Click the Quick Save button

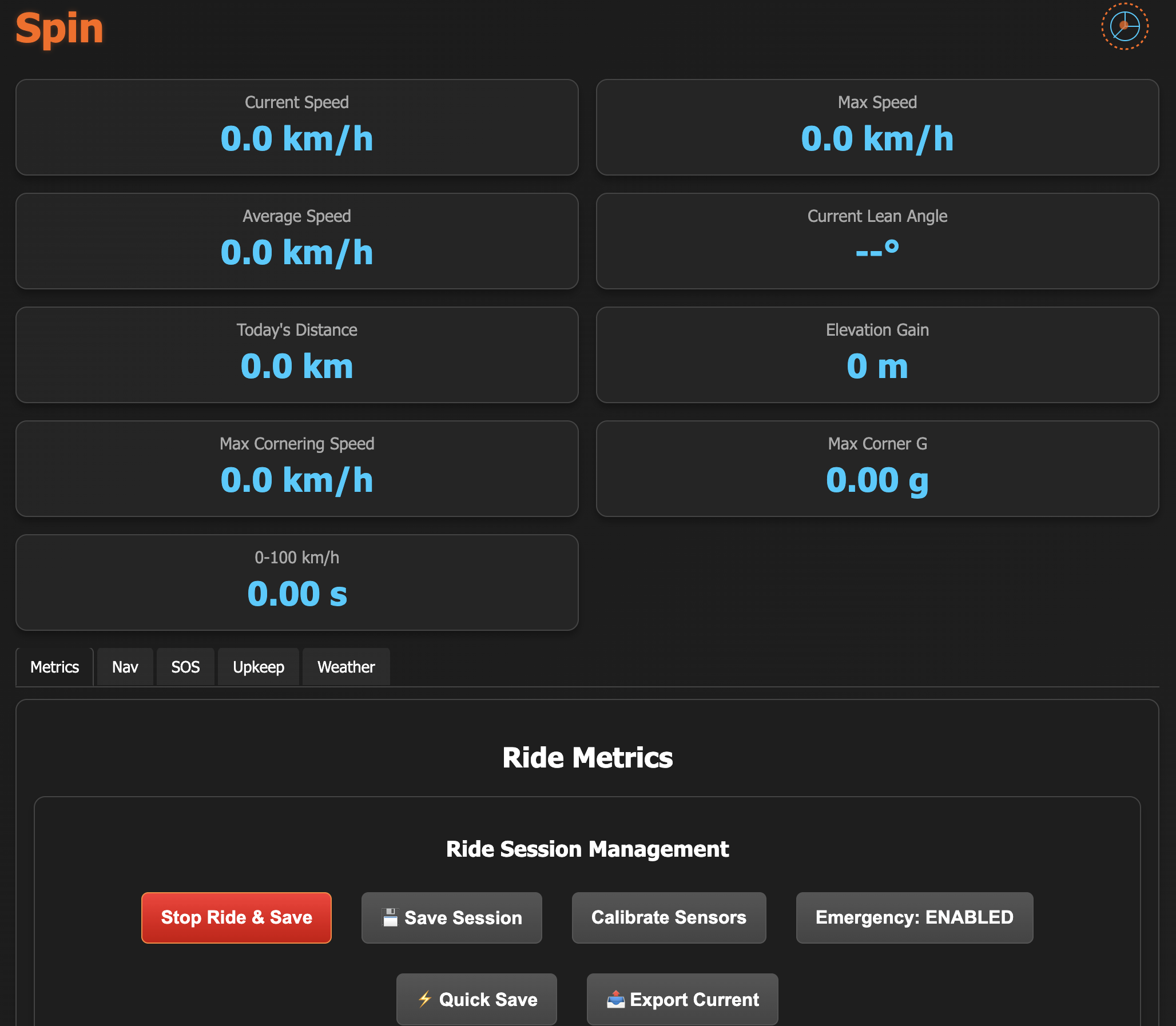click(476, 999)
